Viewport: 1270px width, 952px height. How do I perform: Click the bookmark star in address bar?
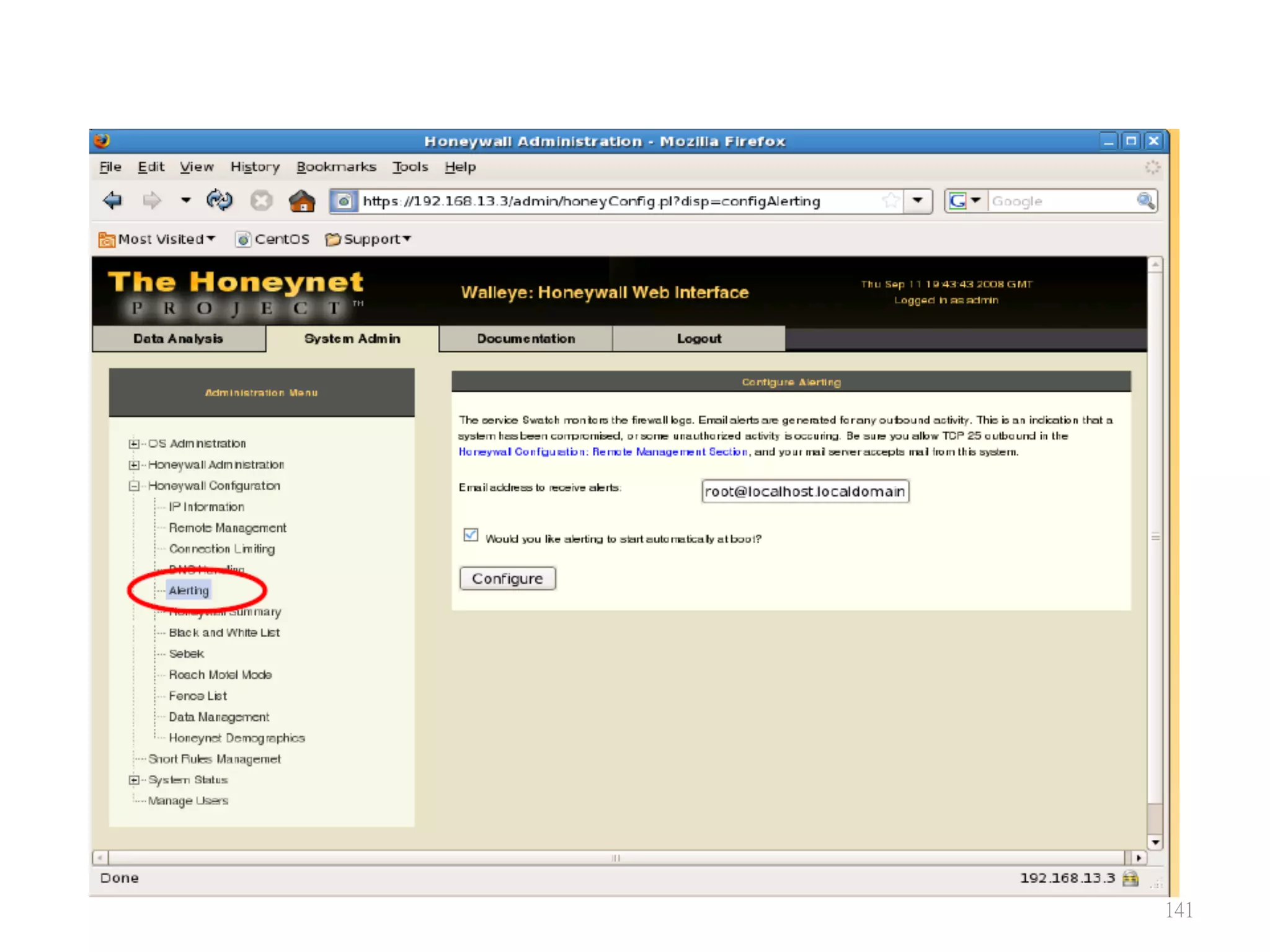(890, 200)
